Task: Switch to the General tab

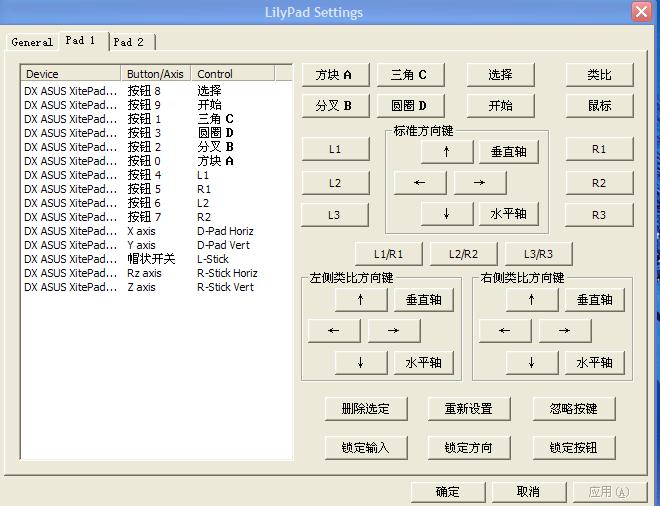Action: coord(32,42)
